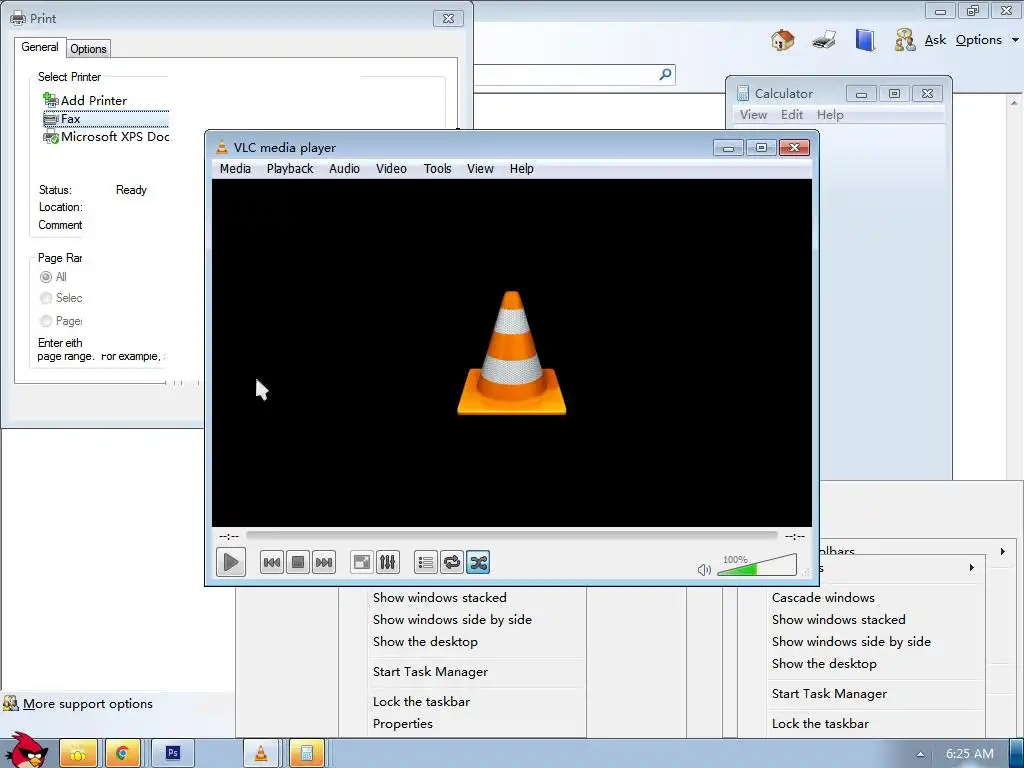Select the All page range radio button

pyautogui.click(x=46, y=277)
